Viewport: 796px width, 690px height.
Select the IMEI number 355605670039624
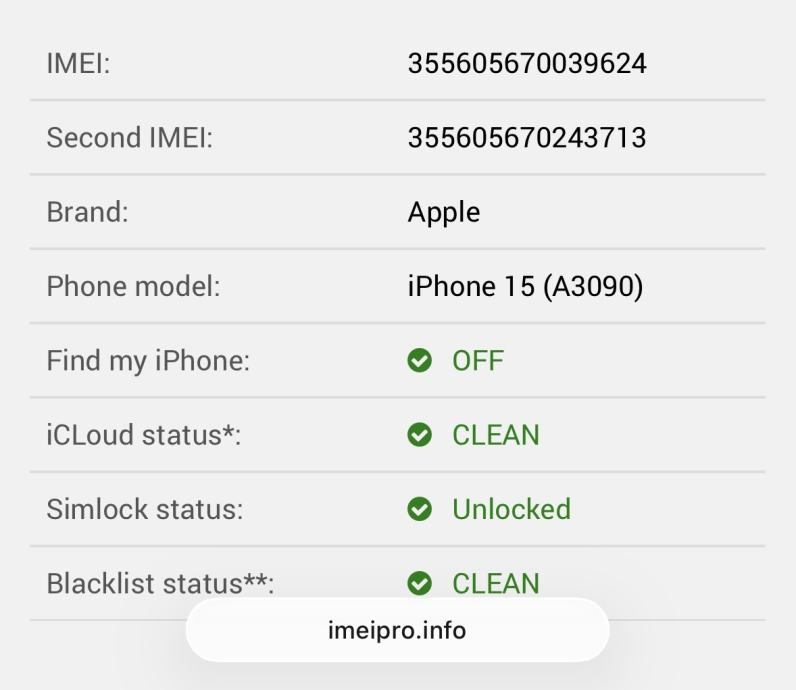527,64
